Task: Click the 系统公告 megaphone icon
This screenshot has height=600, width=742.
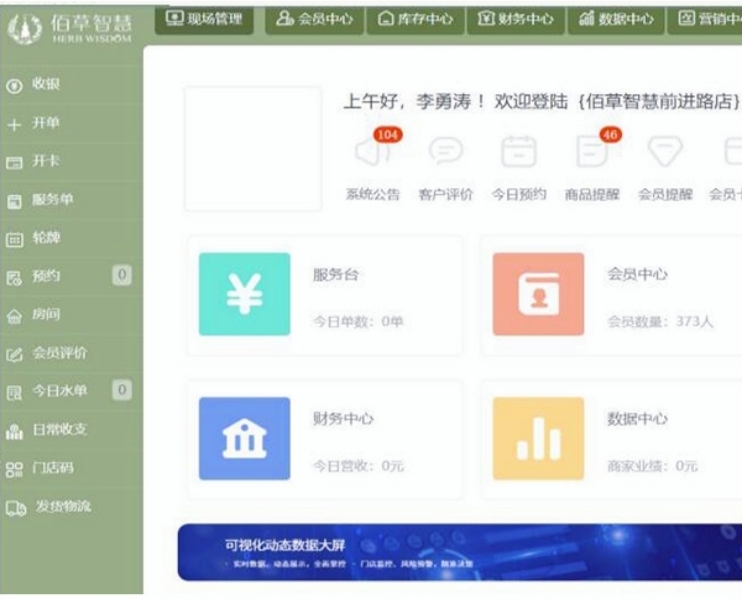Action: (372, 152)
